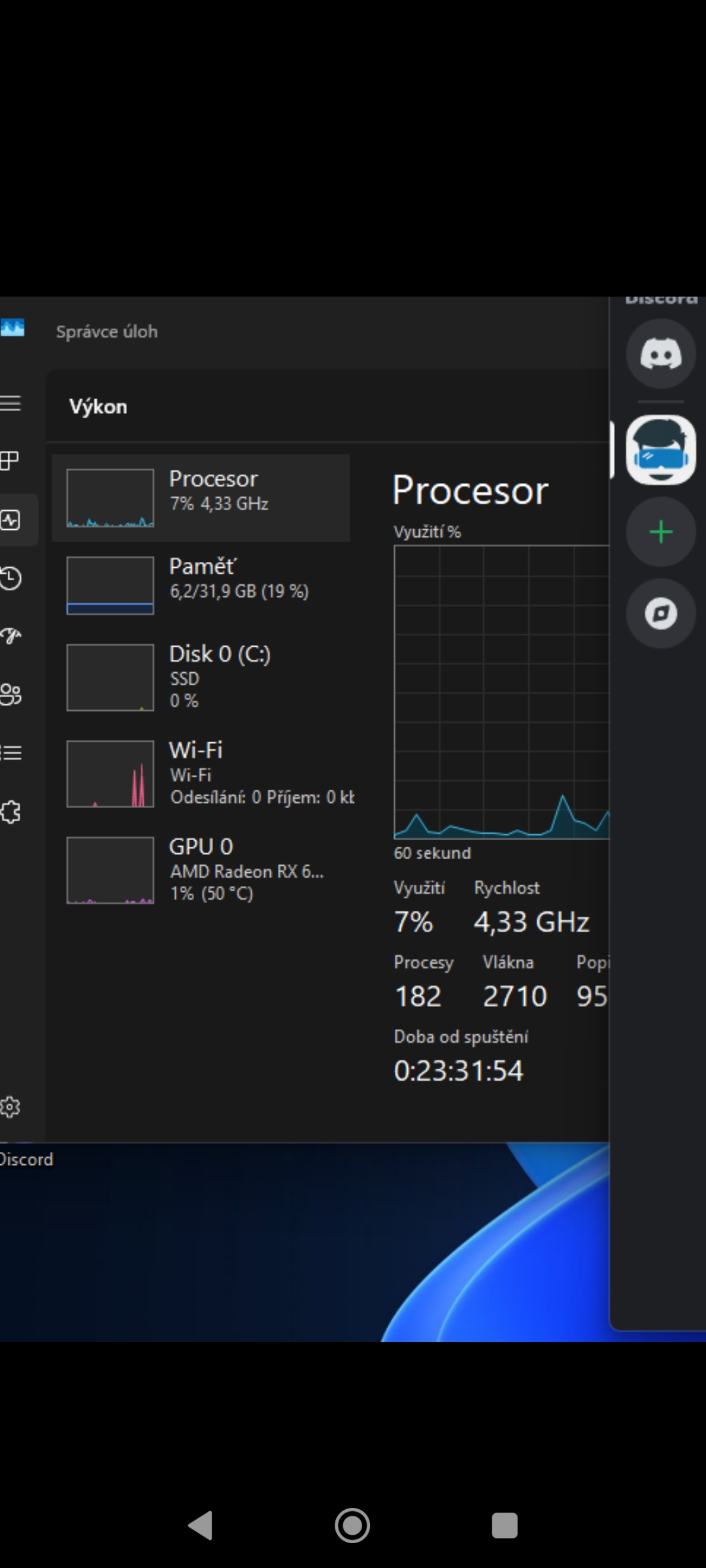This screenshot has height=1568, width=706.
Task: Open the server with goggles avatar
Action: click(661, 450)
